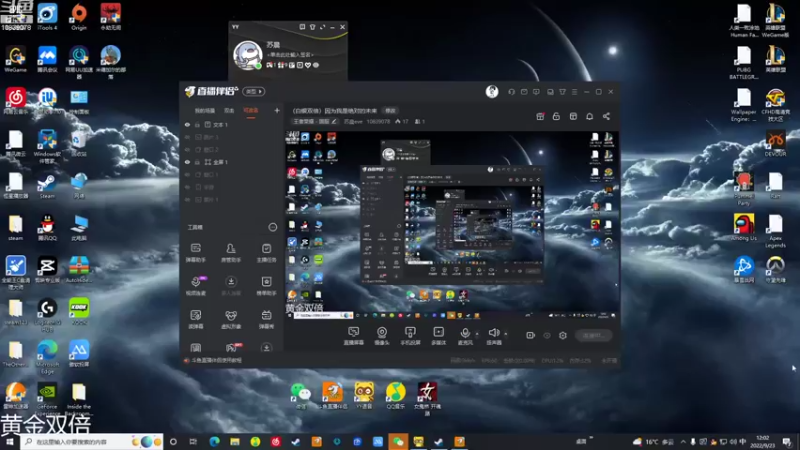
Task: Open Among Us desktop shortcut
Action: coord(744,228)
